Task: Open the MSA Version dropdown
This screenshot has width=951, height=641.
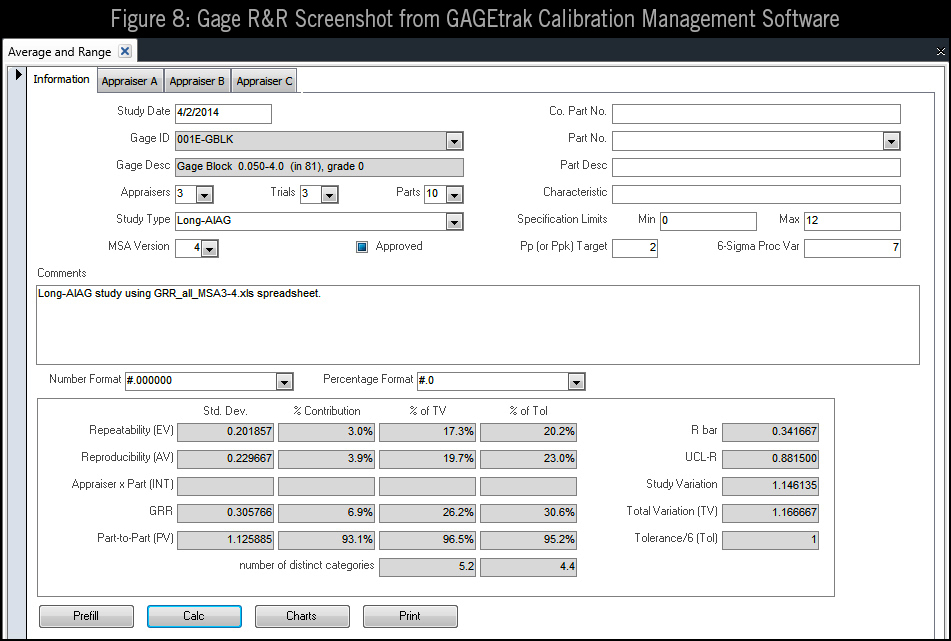Action: (x=207, y=246)
